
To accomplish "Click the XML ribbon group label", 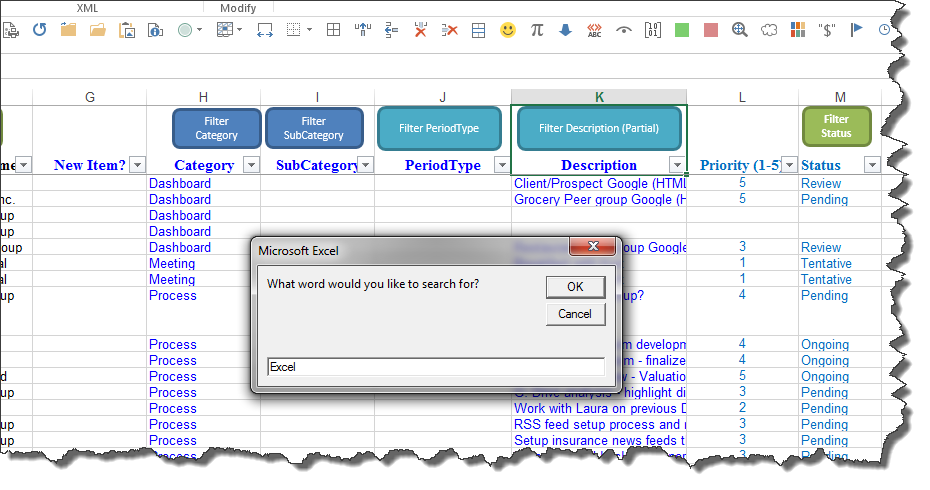I will pyautogui.click(x=87, y=8).
